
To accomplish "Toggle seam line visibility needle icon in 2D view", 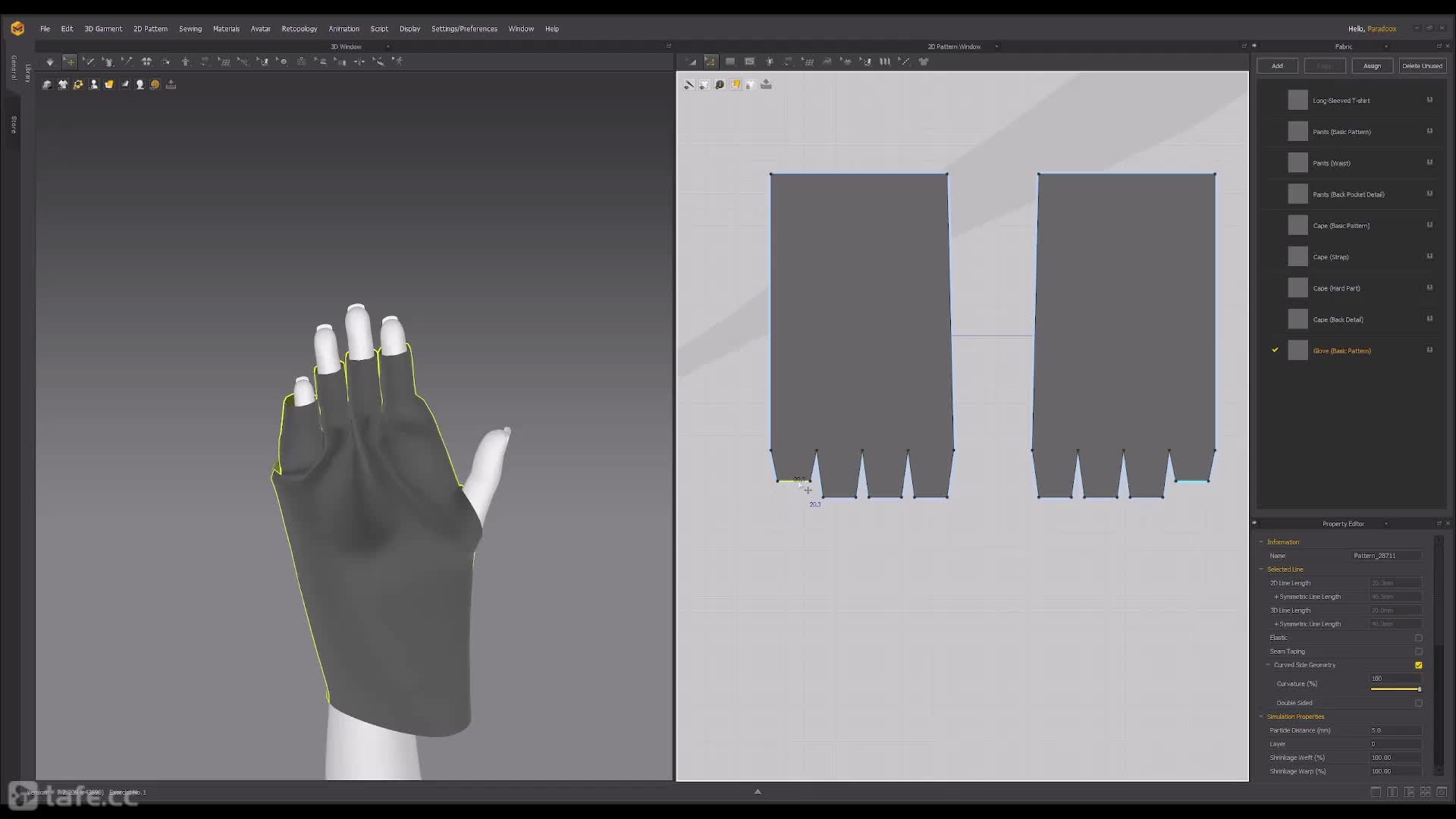I will (689, 84).
